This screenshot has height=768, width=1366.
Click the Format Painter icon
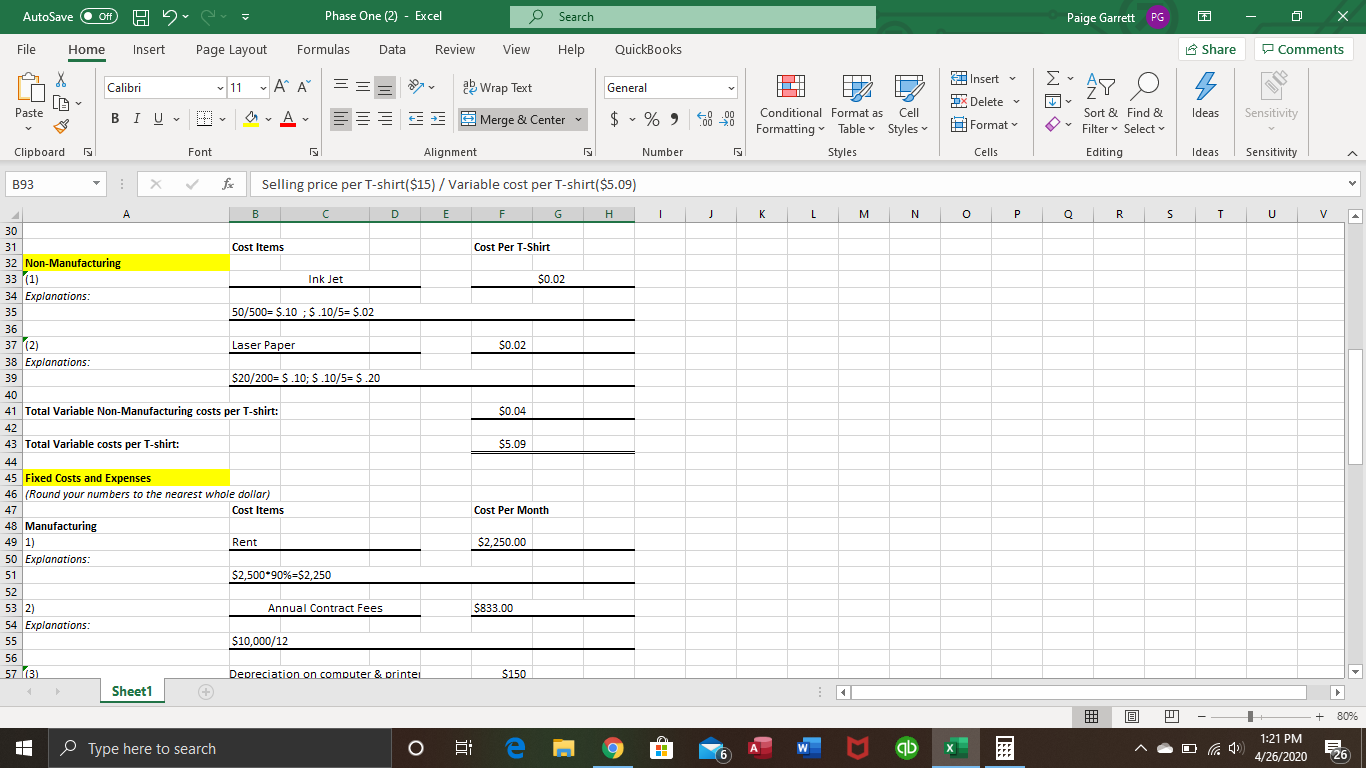[60, 127]
